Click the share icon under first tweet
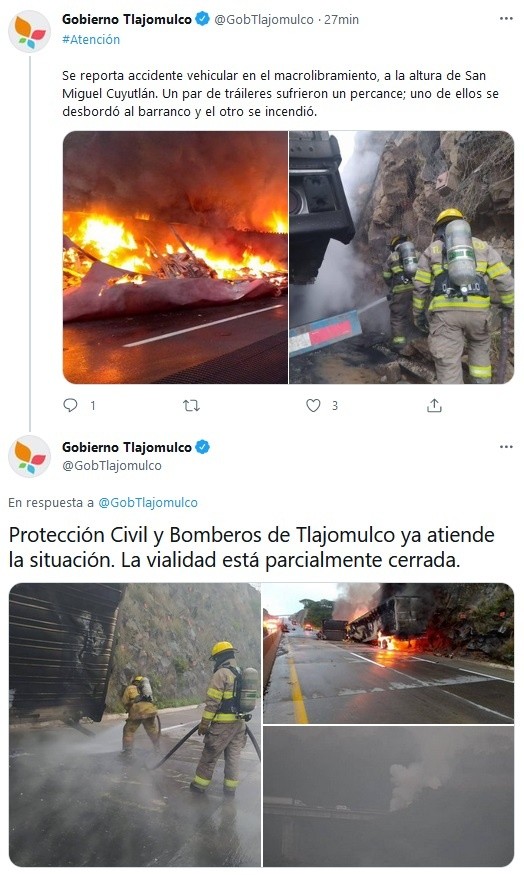This screenshot has width=524, height=875. pos(434,406)
